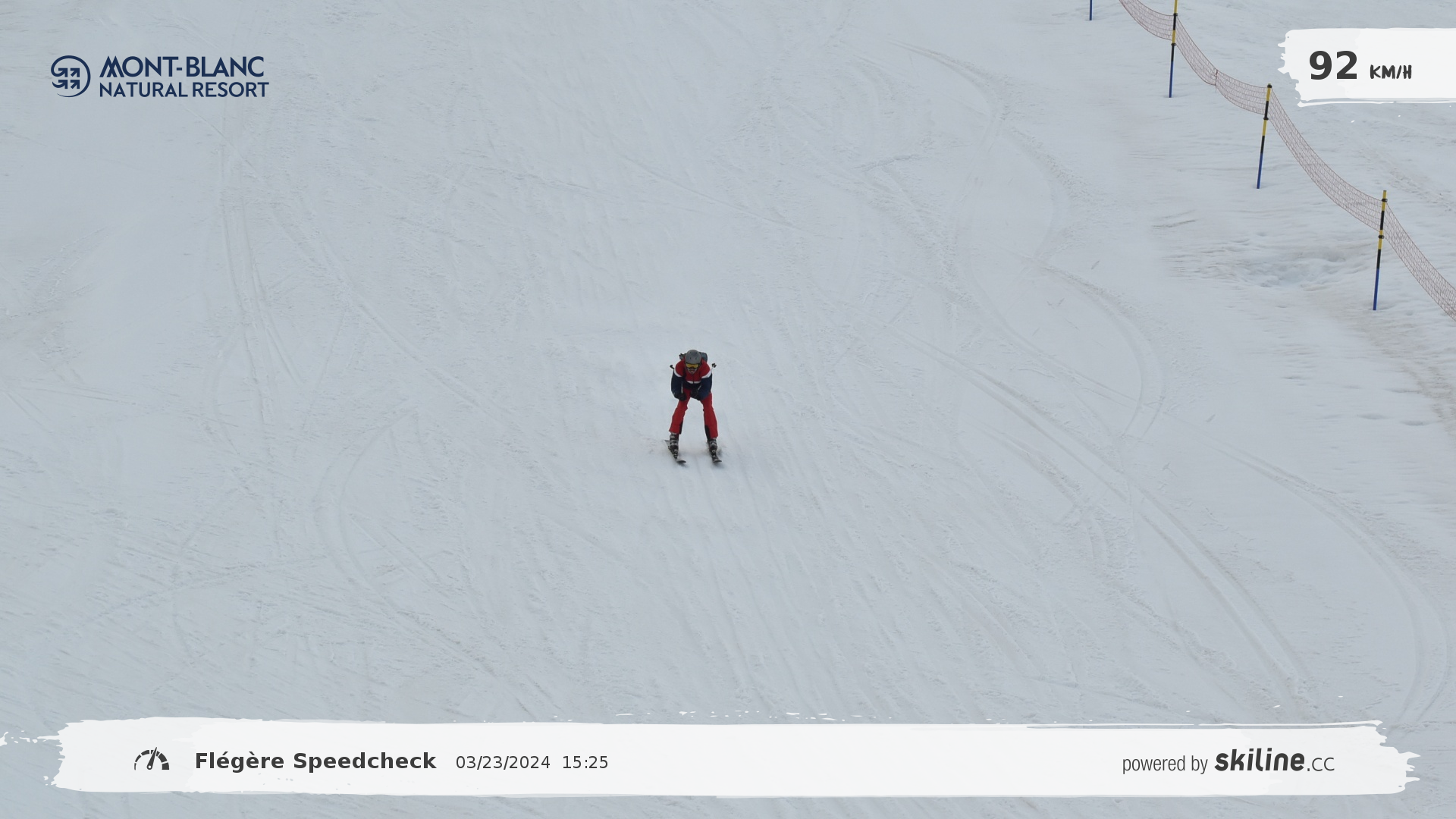1456x819 pixels.
Task: Select the 92 speed reading
Action: [1332, 67]
